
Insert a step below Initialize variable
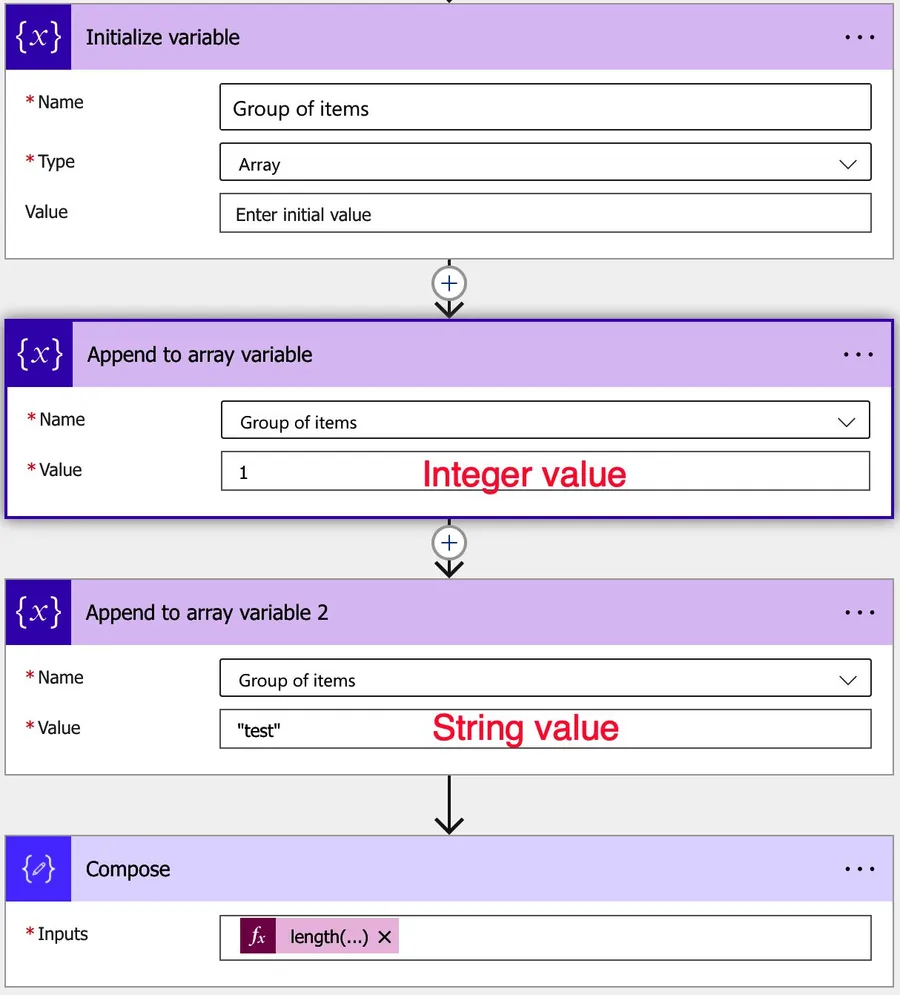(449, 284)
